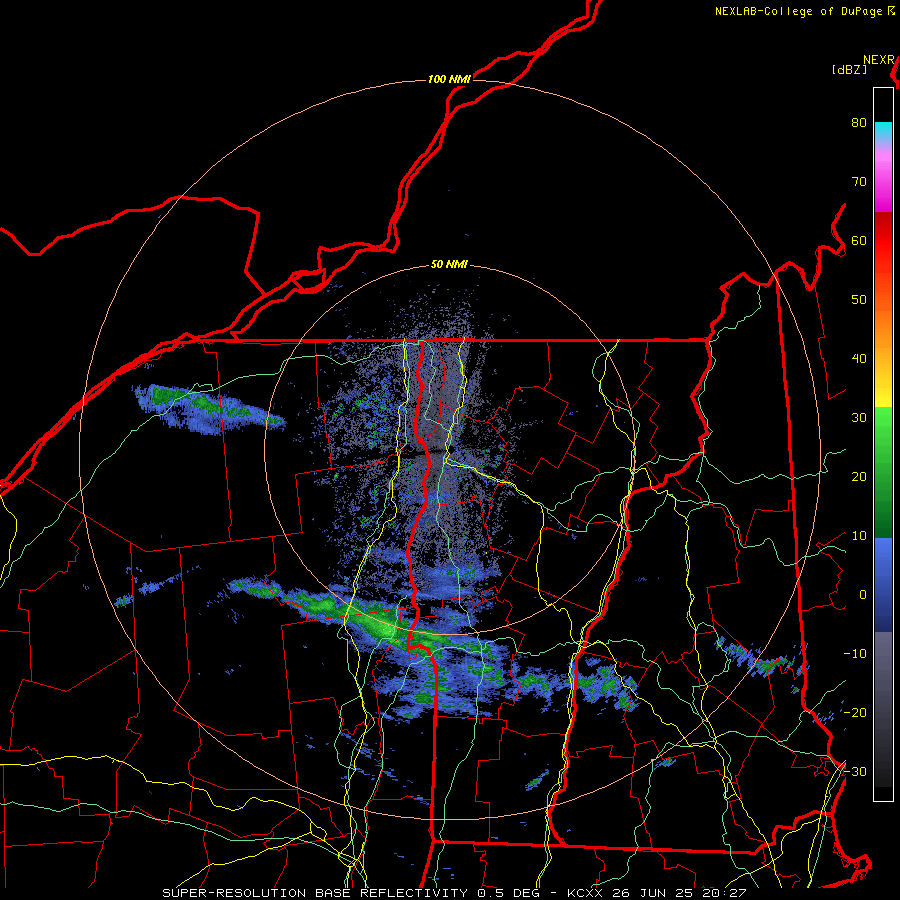Viewport: 900px width, 900px height.
Task: Click the 40 dBZ scale value
Action: (x=859, y=359)
